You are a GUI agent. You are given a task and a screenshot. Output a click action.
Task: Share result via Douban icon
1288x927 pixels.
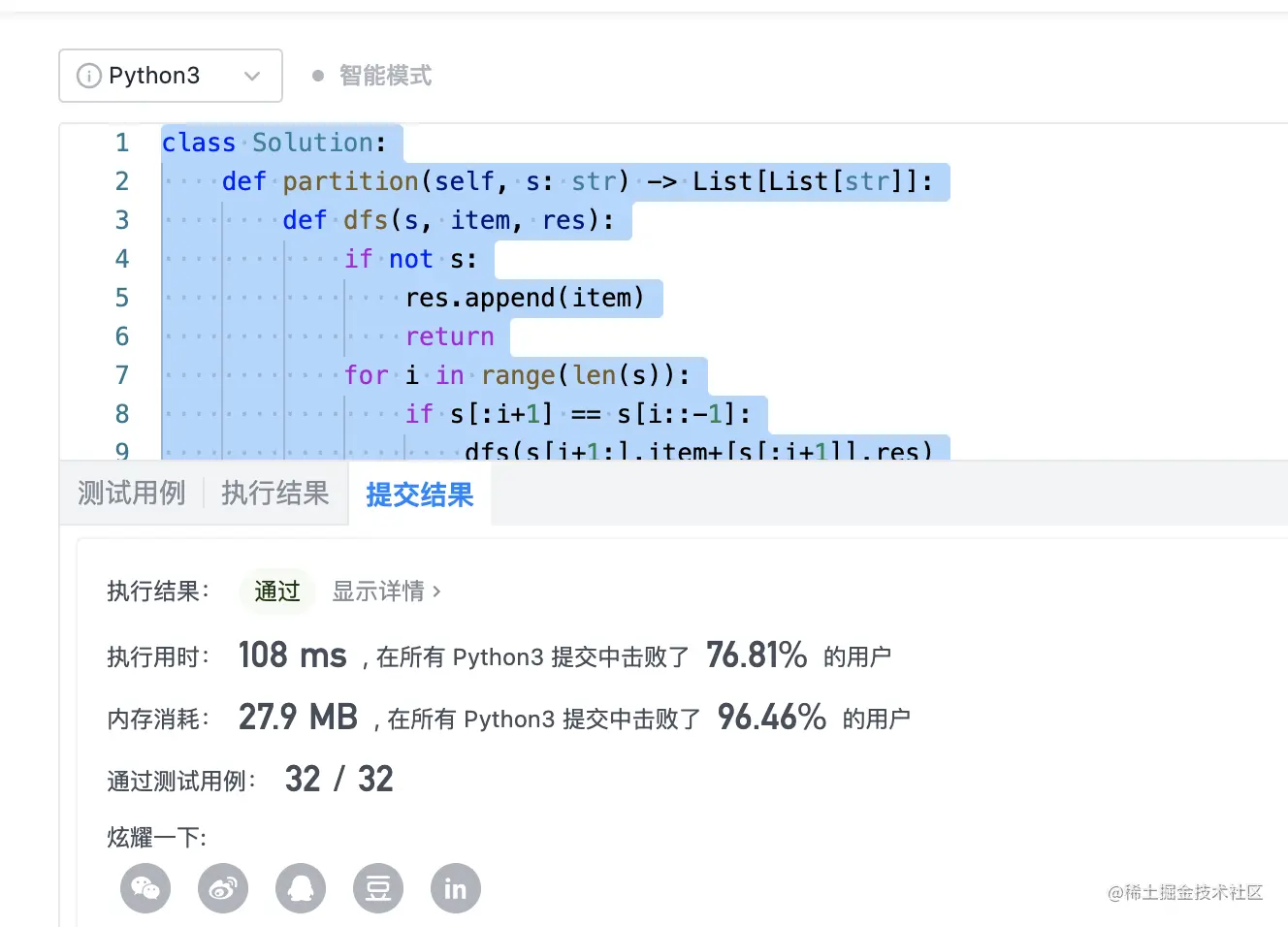pos(378,888)
